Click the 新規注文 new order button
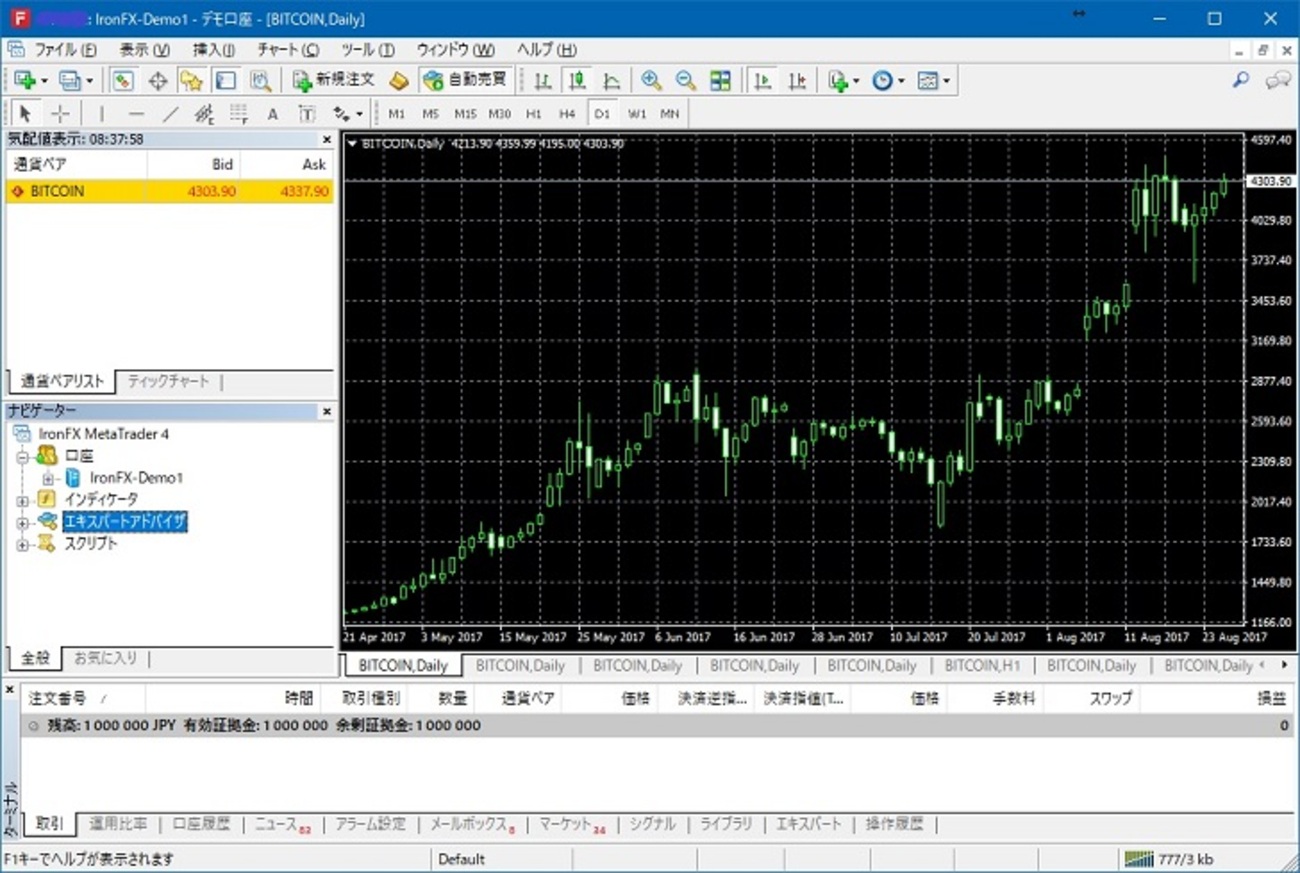 [x=333, y=80]
